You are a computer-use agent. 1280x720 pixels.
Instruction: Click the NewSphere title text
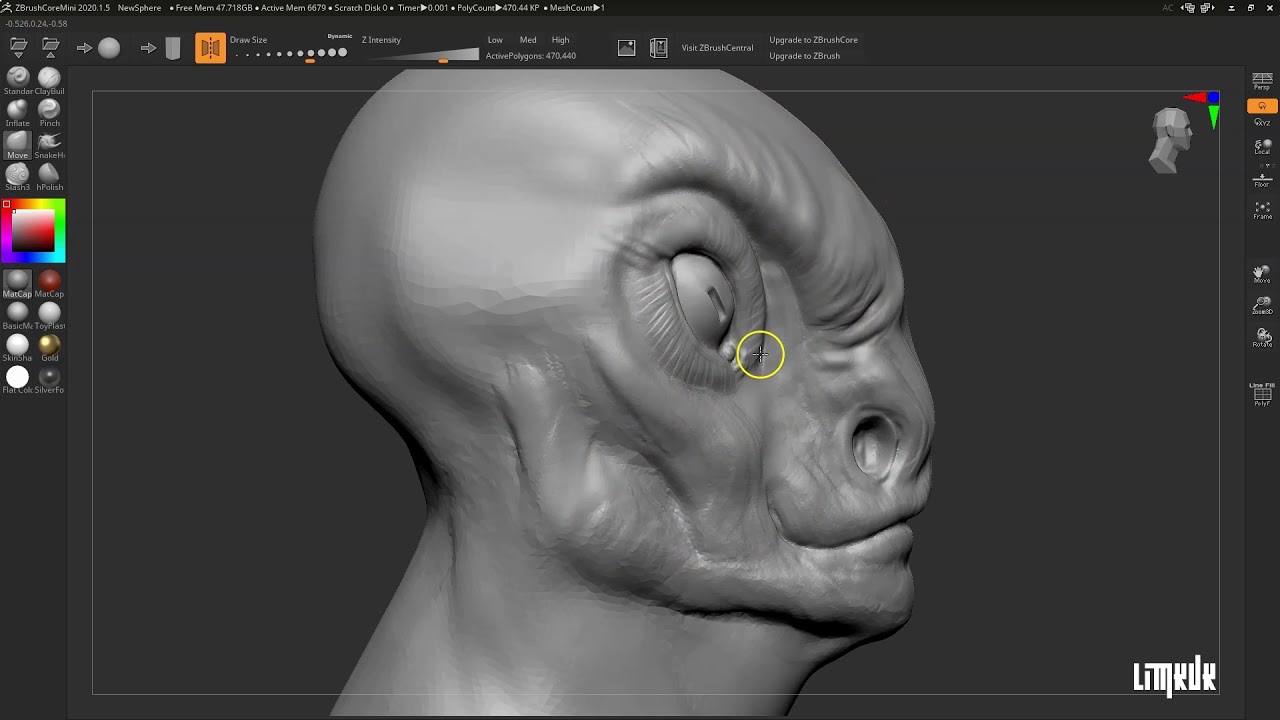click(x=139, y=8)
